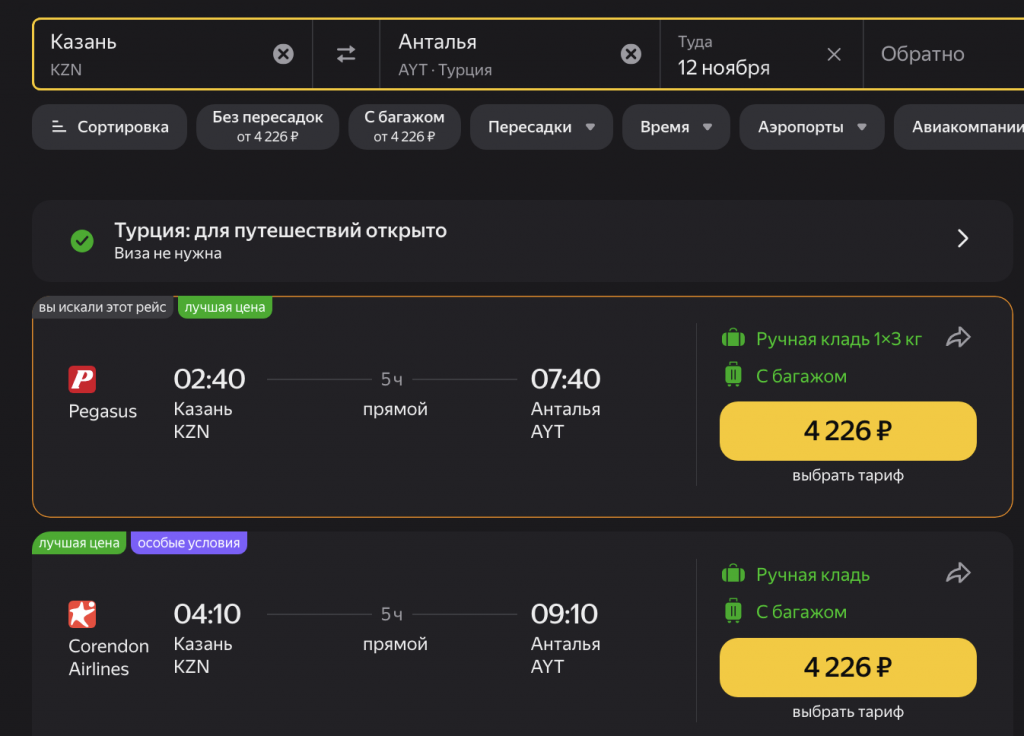
Task: Expand the Пересадки dropdown filter
Action: (x=541, y=127)
